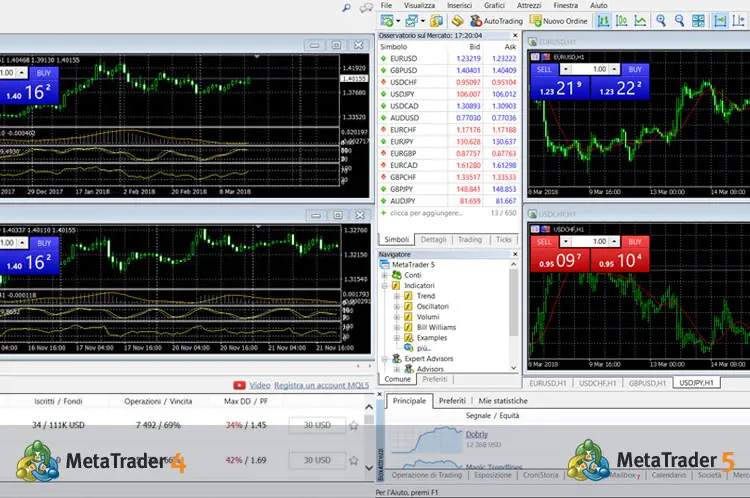
Task: Select the USDJPY,H1 chart tab
Action: [x=696, y=383]
